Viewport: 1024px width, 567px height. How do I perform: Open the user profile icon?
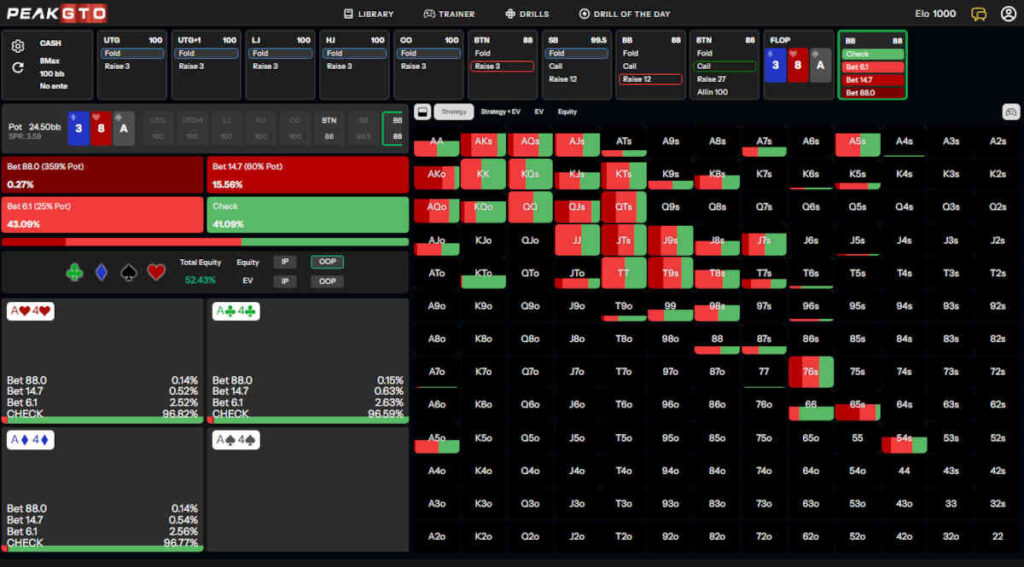(x=1007, y=14)
